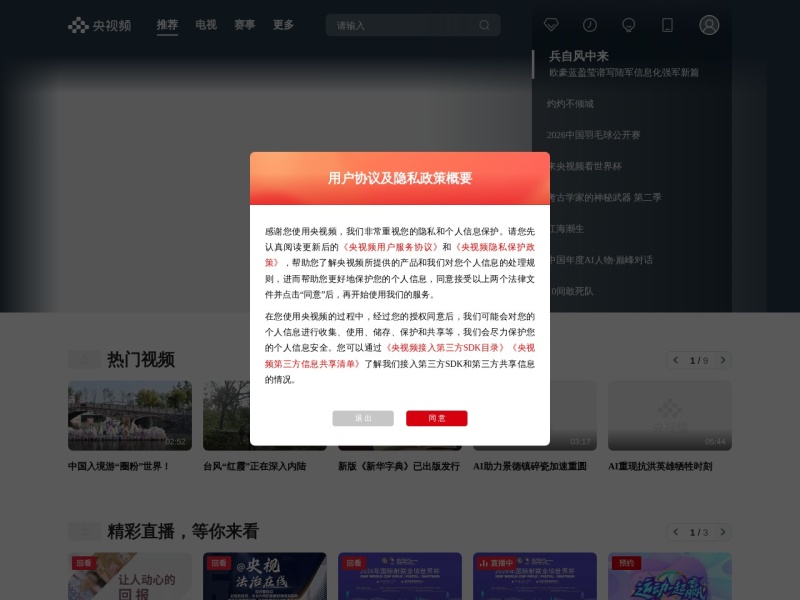This screenshot has width=800, height=600.
Task: Select the 赛事 tab
Action: (x=245, y=25)
